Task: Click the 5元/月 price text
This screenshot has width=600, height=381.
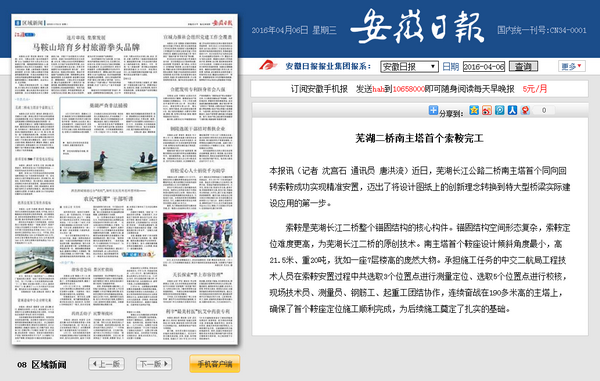Action: click(x=535, y=89)
